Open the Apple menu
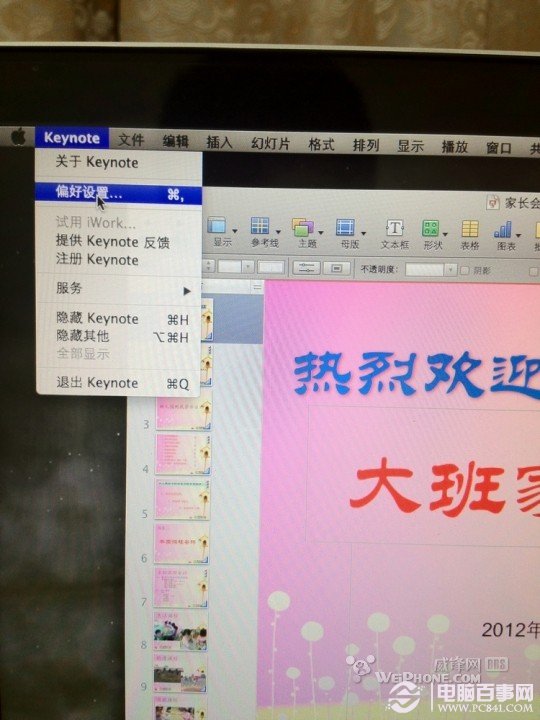Screen dimensions: 540x720 pos(18,136)
